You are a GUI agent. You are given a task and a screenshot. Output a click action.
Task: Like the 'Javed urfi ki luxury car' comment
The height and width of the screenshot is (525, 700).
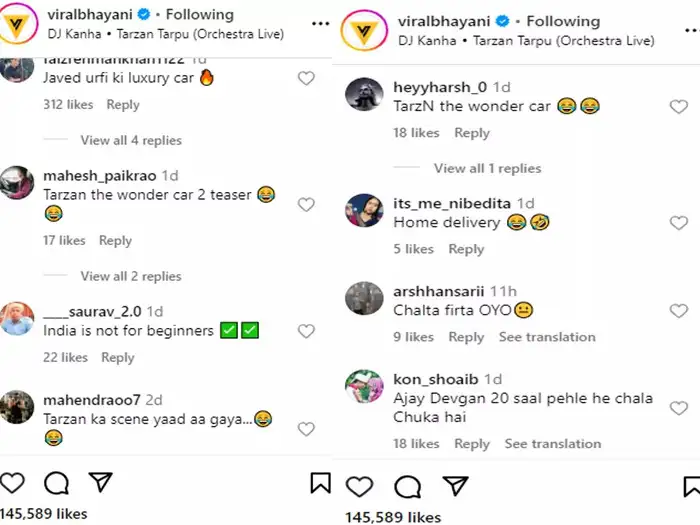point(306,78)
